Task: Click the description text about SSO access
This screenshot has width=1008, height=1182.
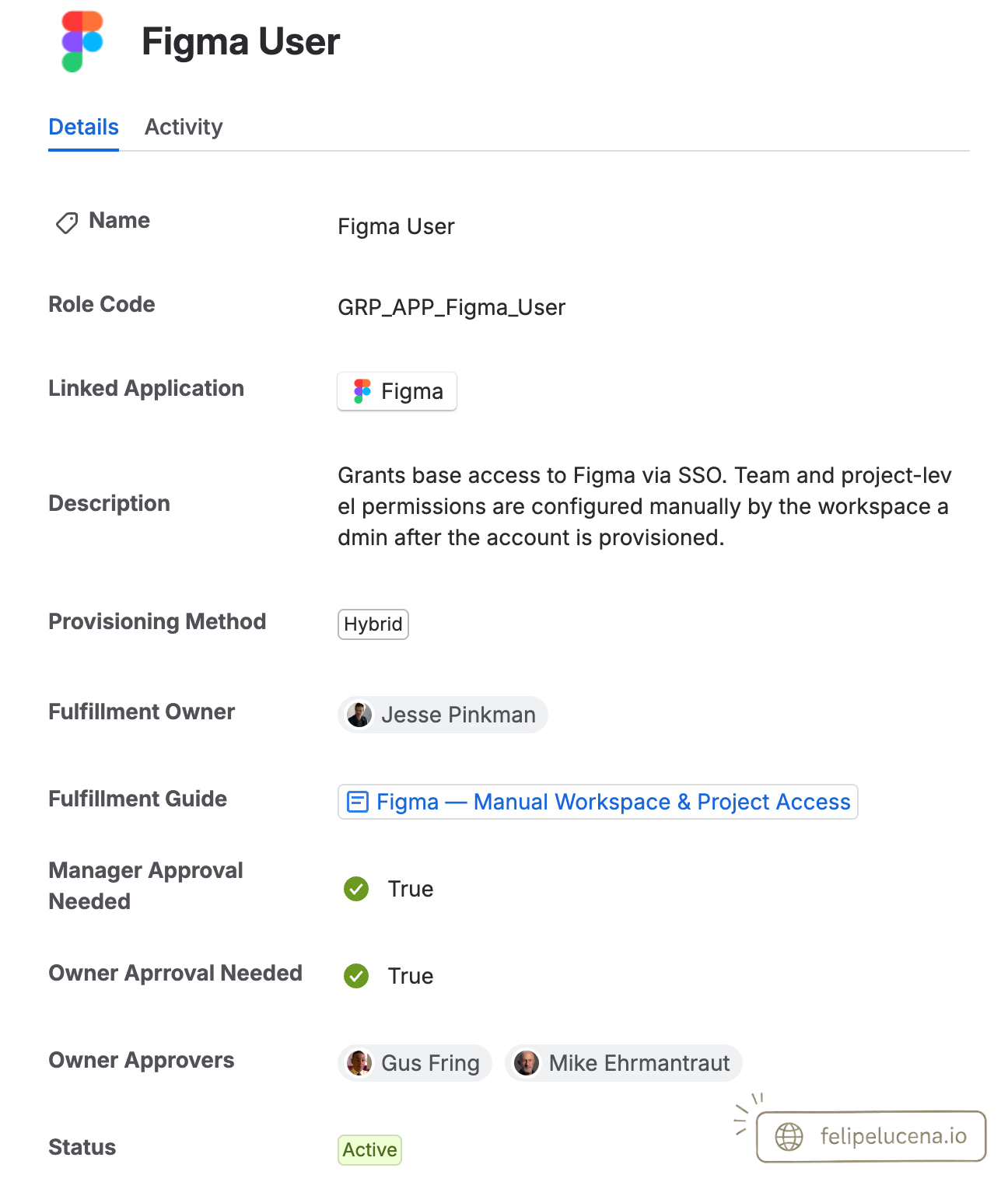Action: [x=645, y=506]
